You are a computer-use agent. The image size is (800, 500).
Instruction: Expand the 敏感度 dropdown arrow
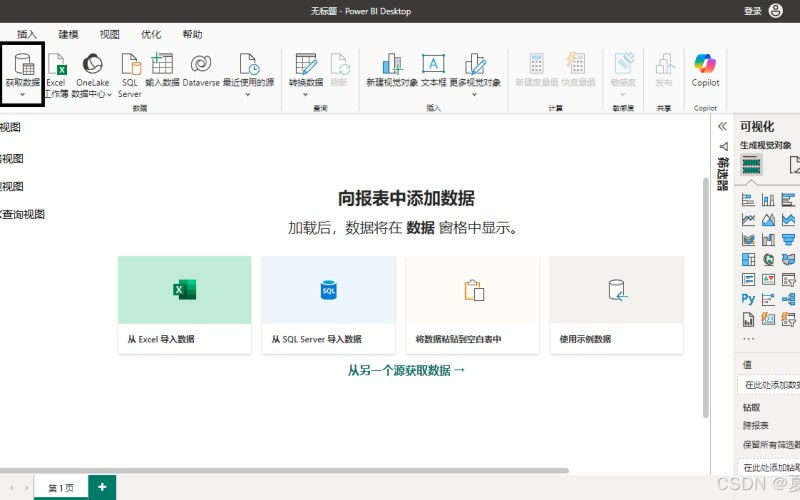click(623, 94)
